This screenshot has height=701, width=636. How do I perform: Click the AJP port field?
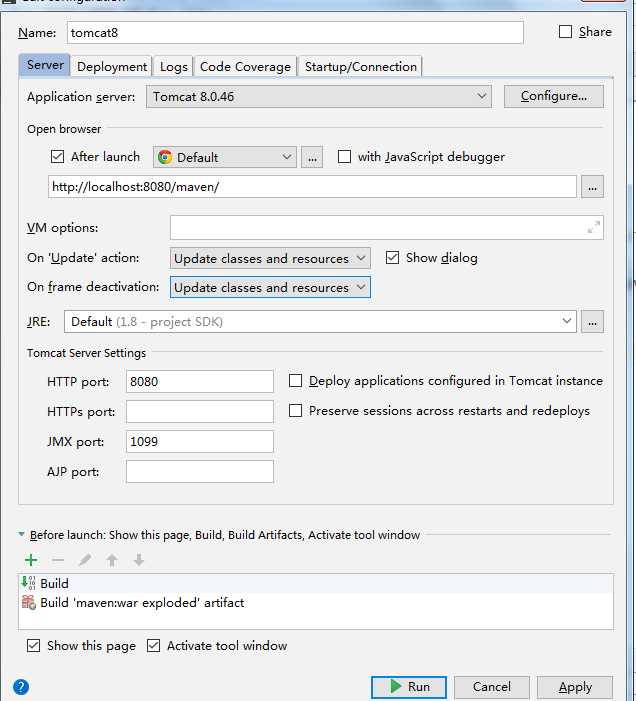tap(200, 472)
